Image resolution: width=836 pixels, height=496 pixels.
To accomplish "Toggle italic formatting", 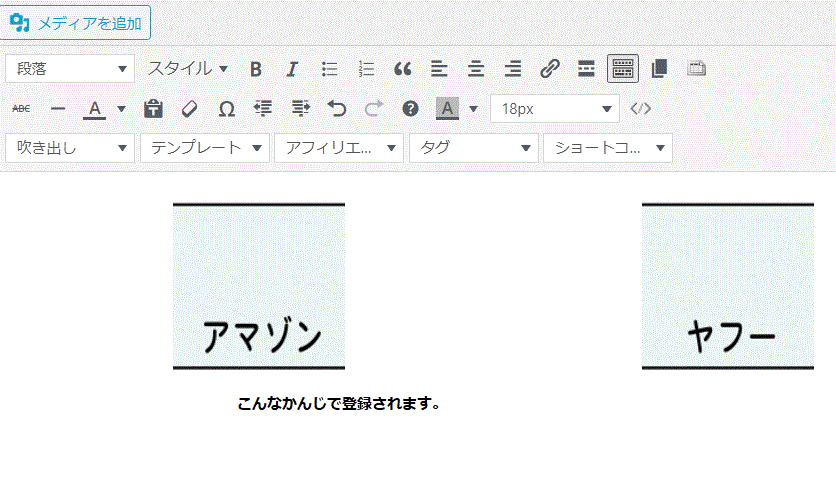I will tap(292, 69).
